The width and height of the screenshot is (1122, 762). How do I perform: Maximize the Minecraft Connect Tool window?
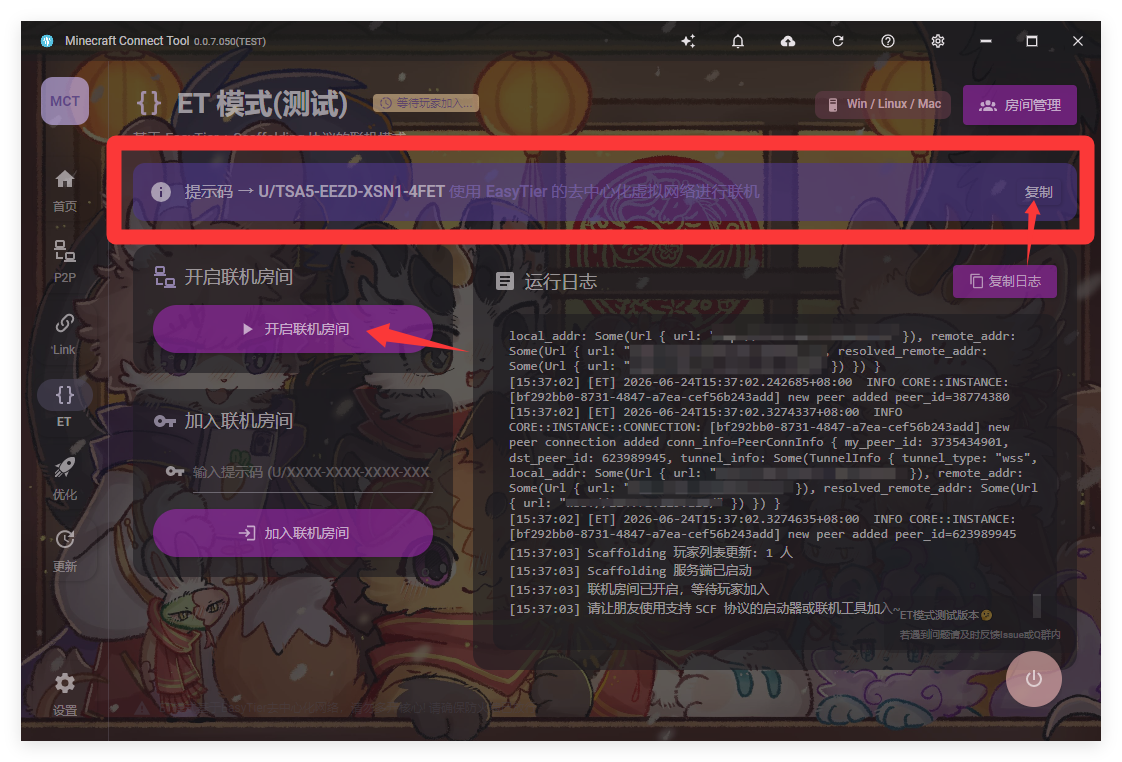pyautogui.click(x=1032, y=41)
